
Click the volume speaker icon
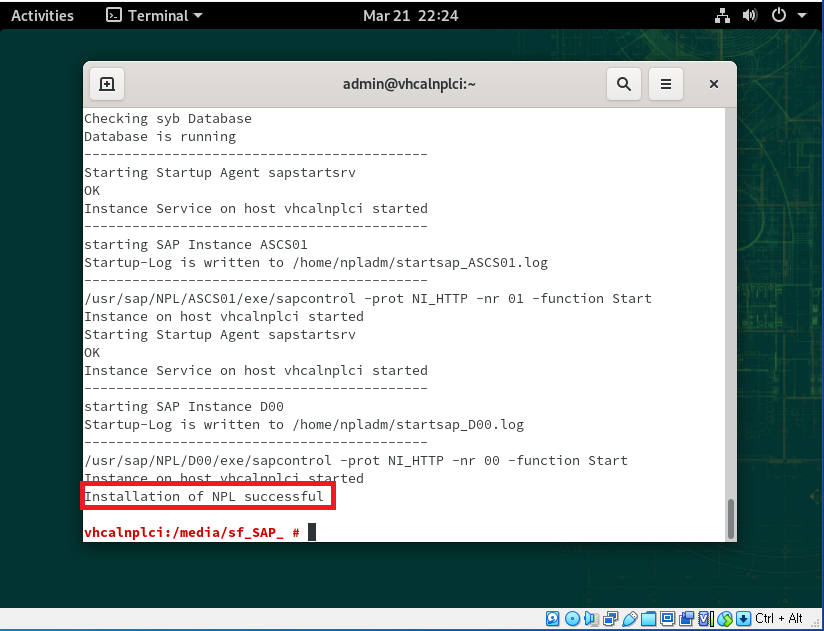pos(750,16)
